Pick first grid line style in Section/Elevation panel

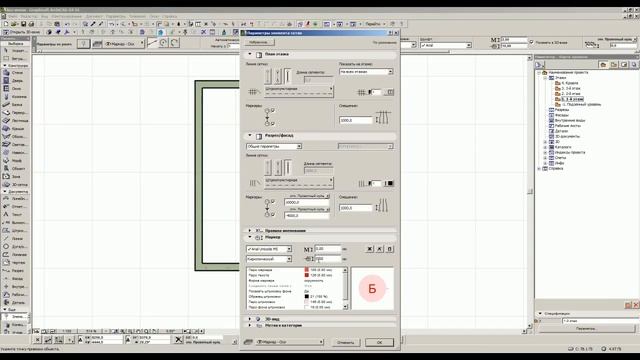(268, 167)
